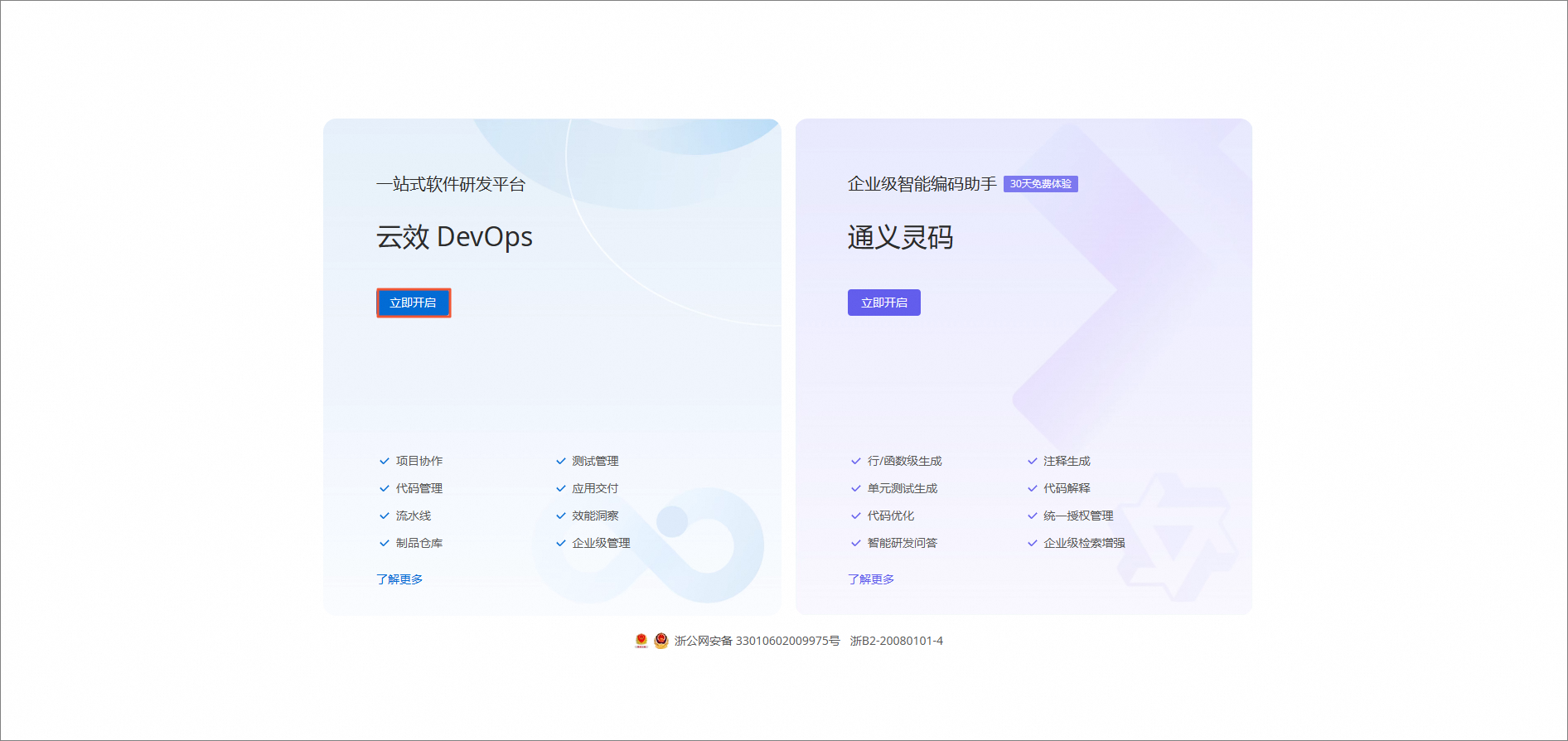The image size is (1568, 741).
Task: Click the 项目协作 feature text
Action: pyautogui.click(x=419, y=461)
